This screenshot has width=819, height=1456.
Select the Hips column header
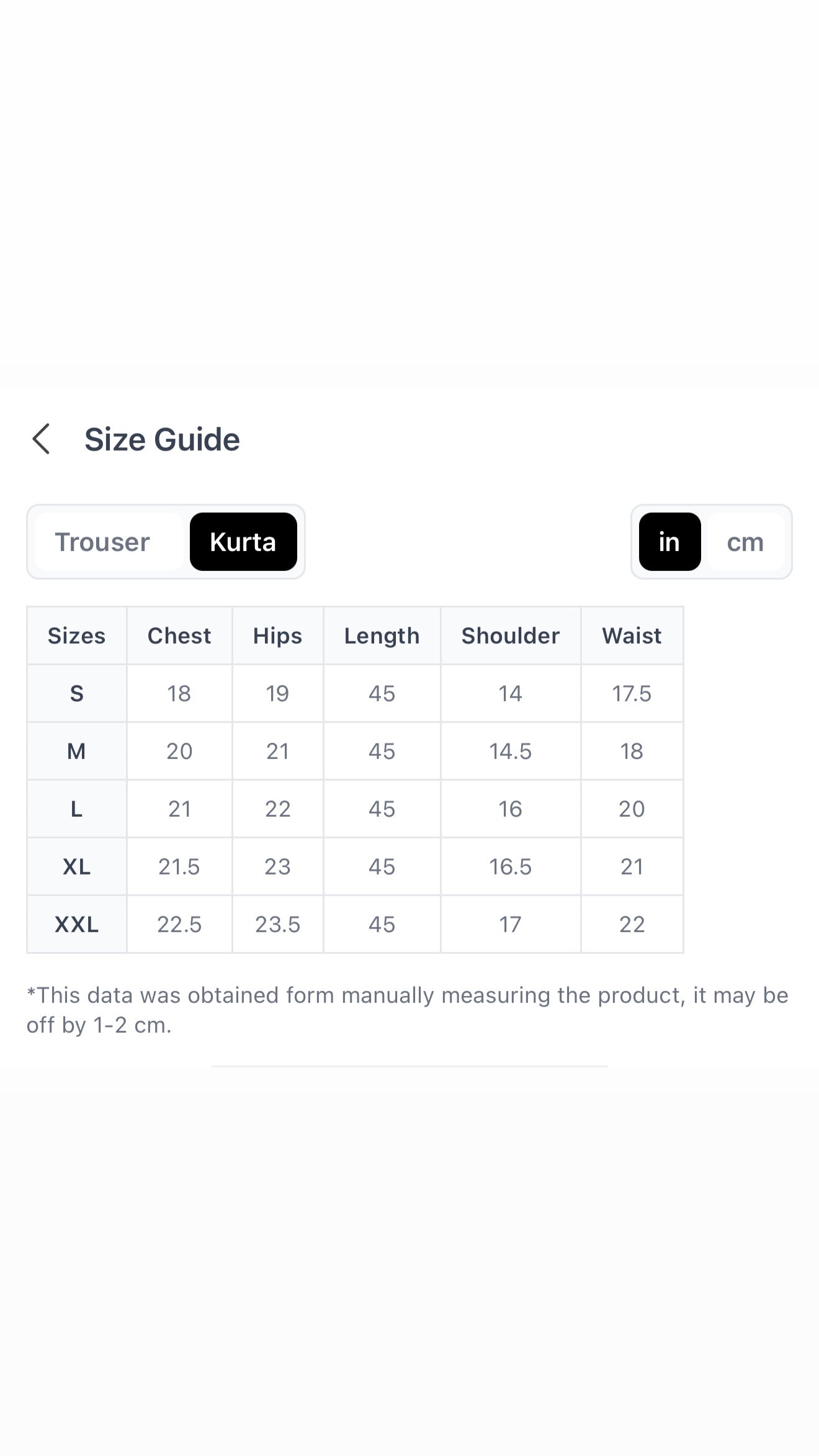277,636
